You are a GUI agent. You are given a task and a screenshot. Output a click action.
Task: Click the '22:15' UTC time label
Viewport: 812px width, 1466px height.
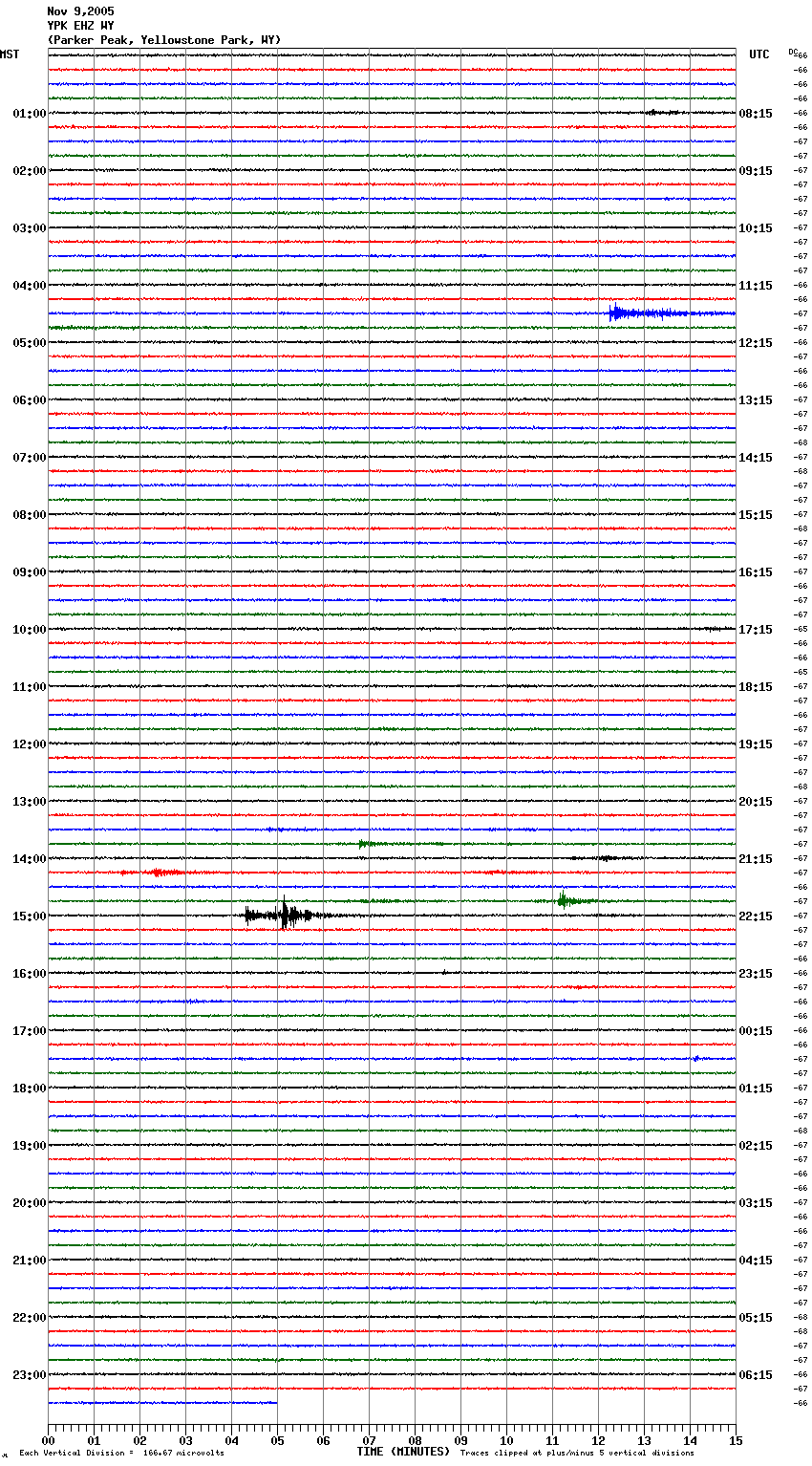pos(756,916)
